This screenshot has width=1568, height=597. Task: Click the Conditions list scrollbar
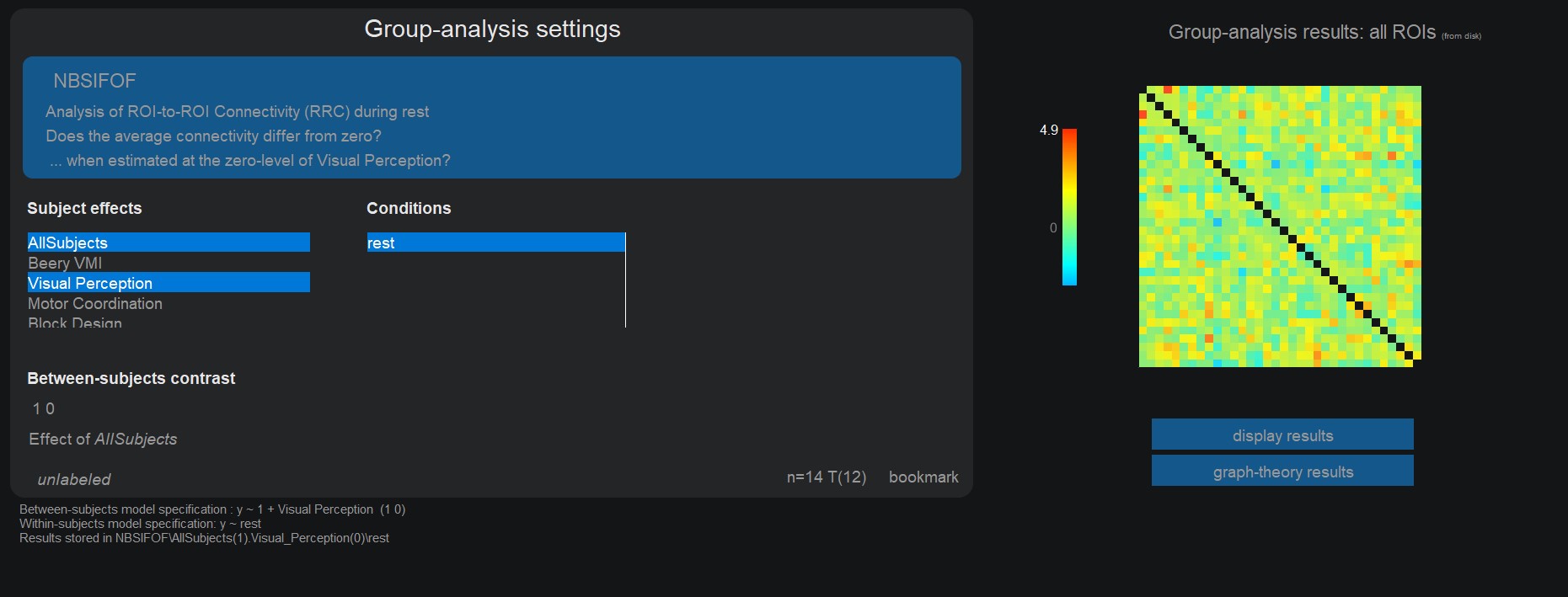pos(625,280)
